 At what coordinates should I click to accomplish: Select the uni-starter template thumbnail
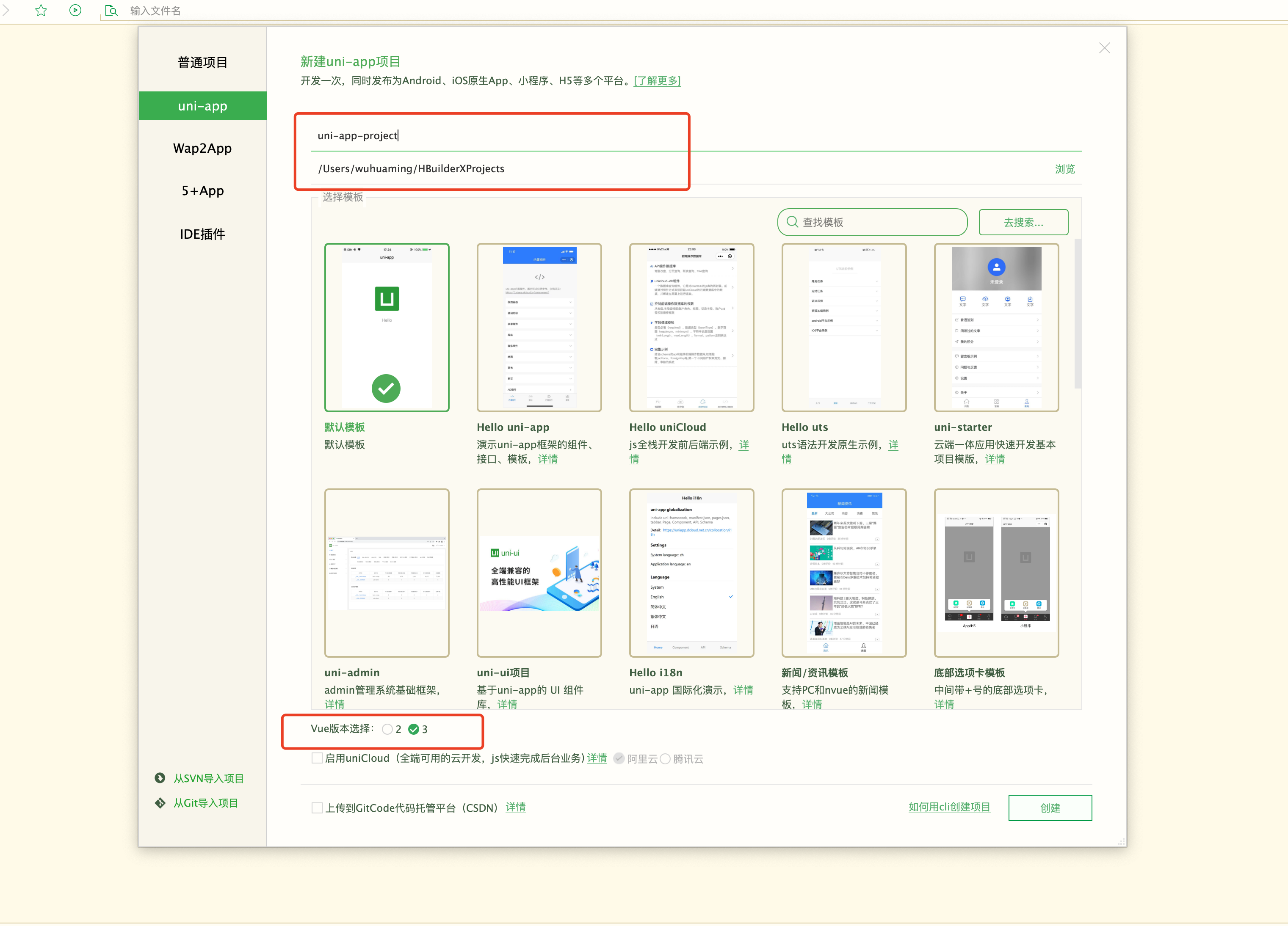996,328
